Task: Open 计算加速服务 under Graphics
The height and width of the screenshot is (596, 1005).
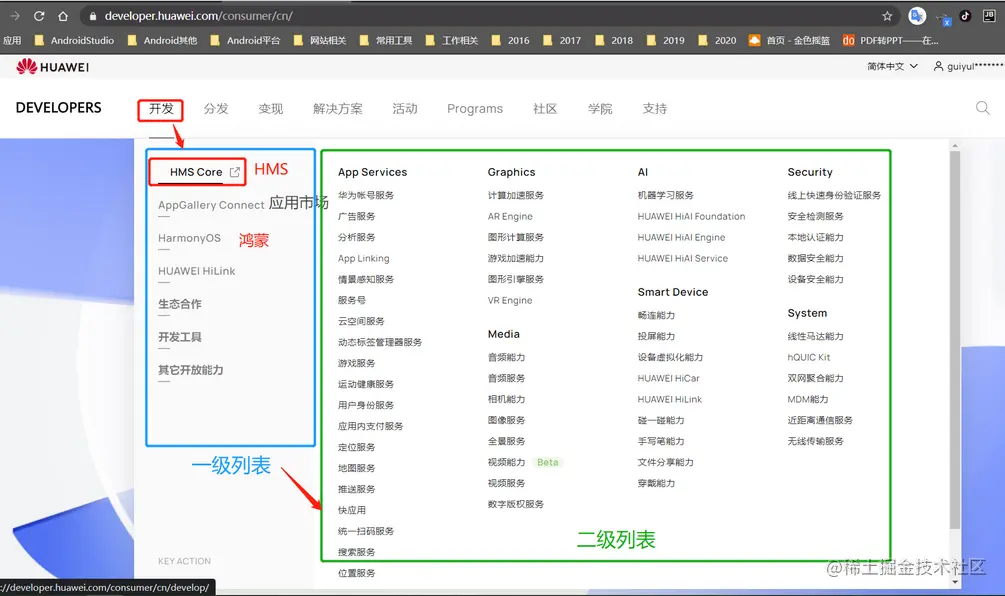Action: click(516, 195)
